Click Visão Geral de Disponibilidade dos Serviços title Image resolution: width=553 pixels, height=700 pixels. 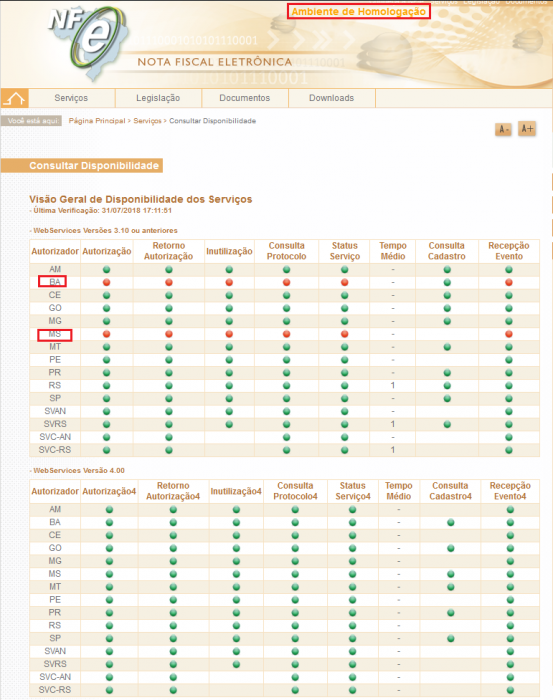pos(141,199)
